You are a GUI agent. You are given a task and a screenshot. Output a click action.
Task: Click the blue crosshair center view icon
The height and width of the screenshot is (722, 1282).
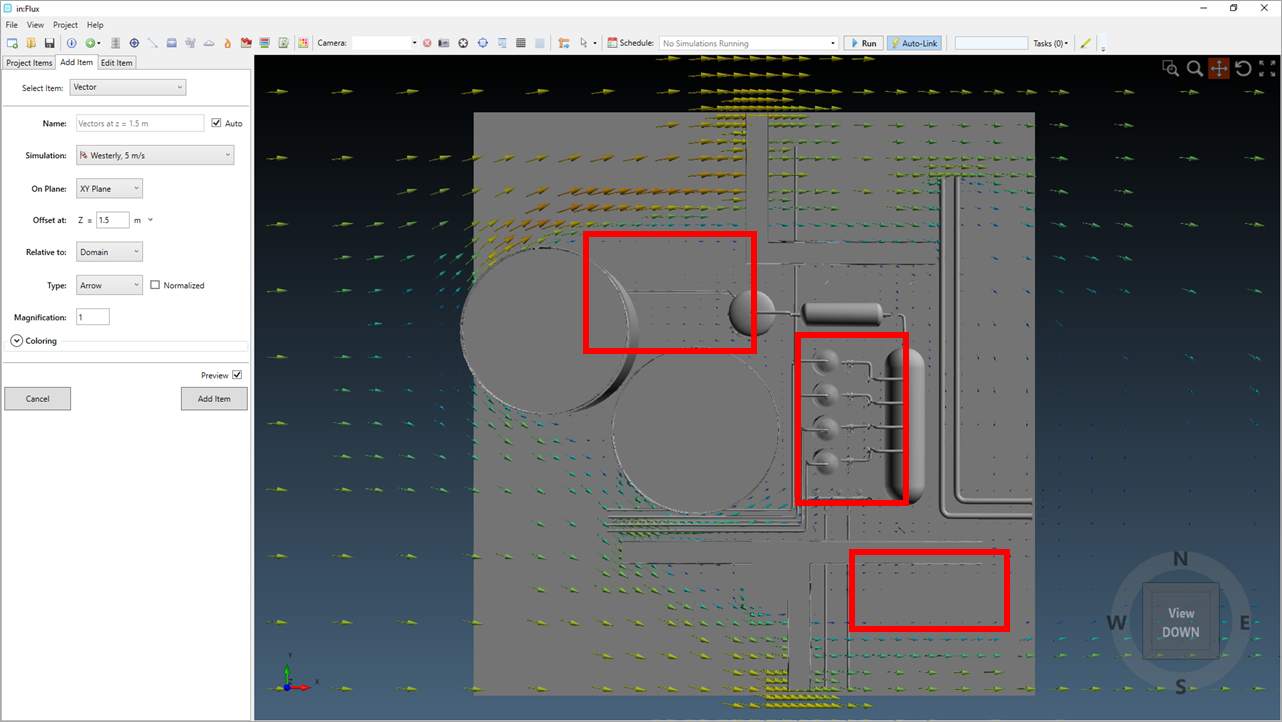point(483,43)
